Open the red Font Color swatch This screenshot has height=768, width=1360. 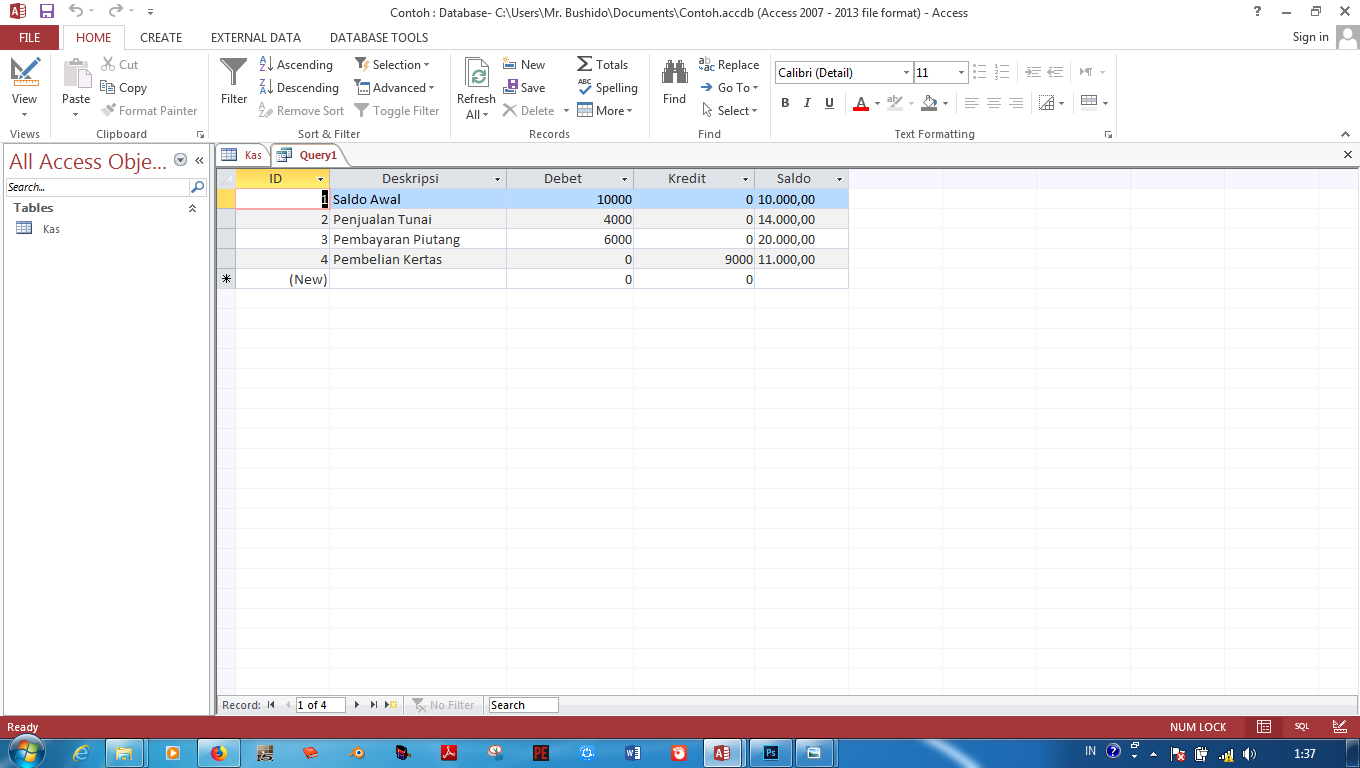[x=860, y=103]
